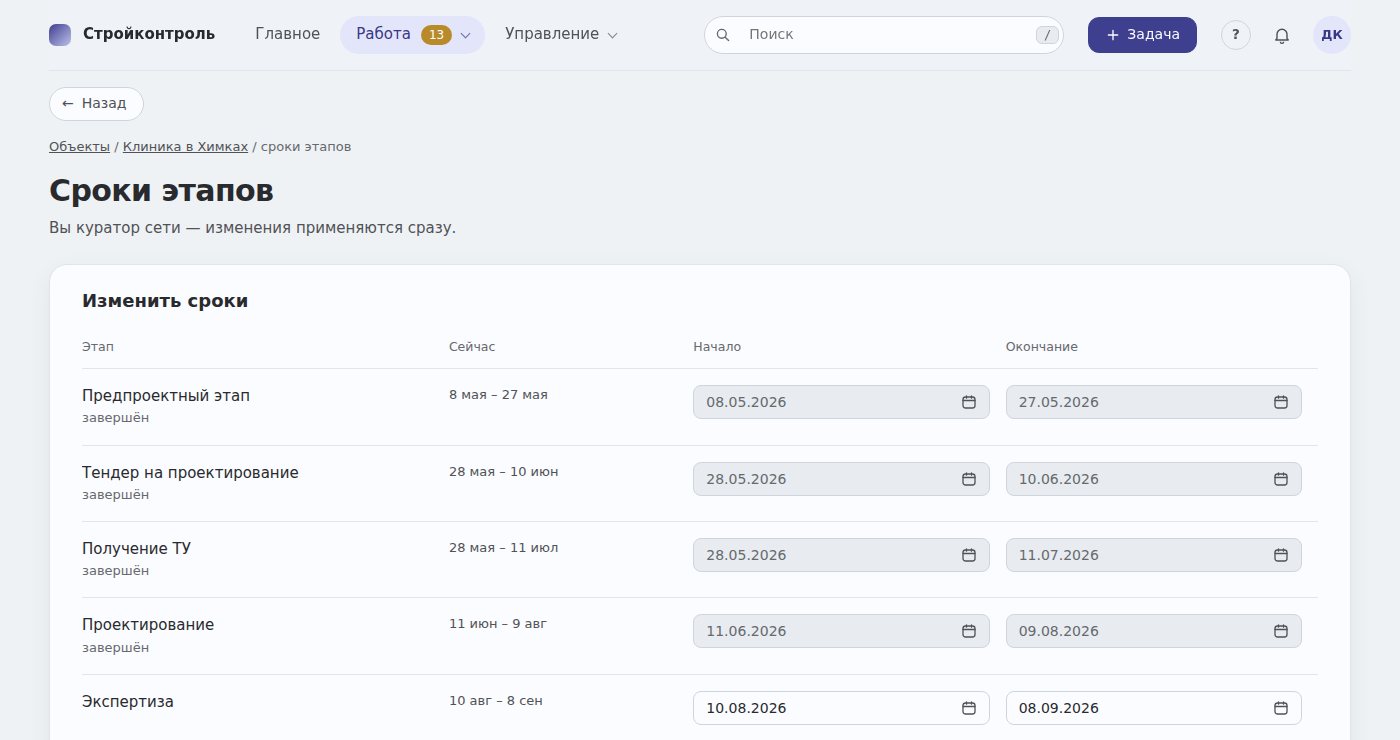Expand the Работа dropdown menu
This screenshot has height=740, width=1400.
click(412, 35)
